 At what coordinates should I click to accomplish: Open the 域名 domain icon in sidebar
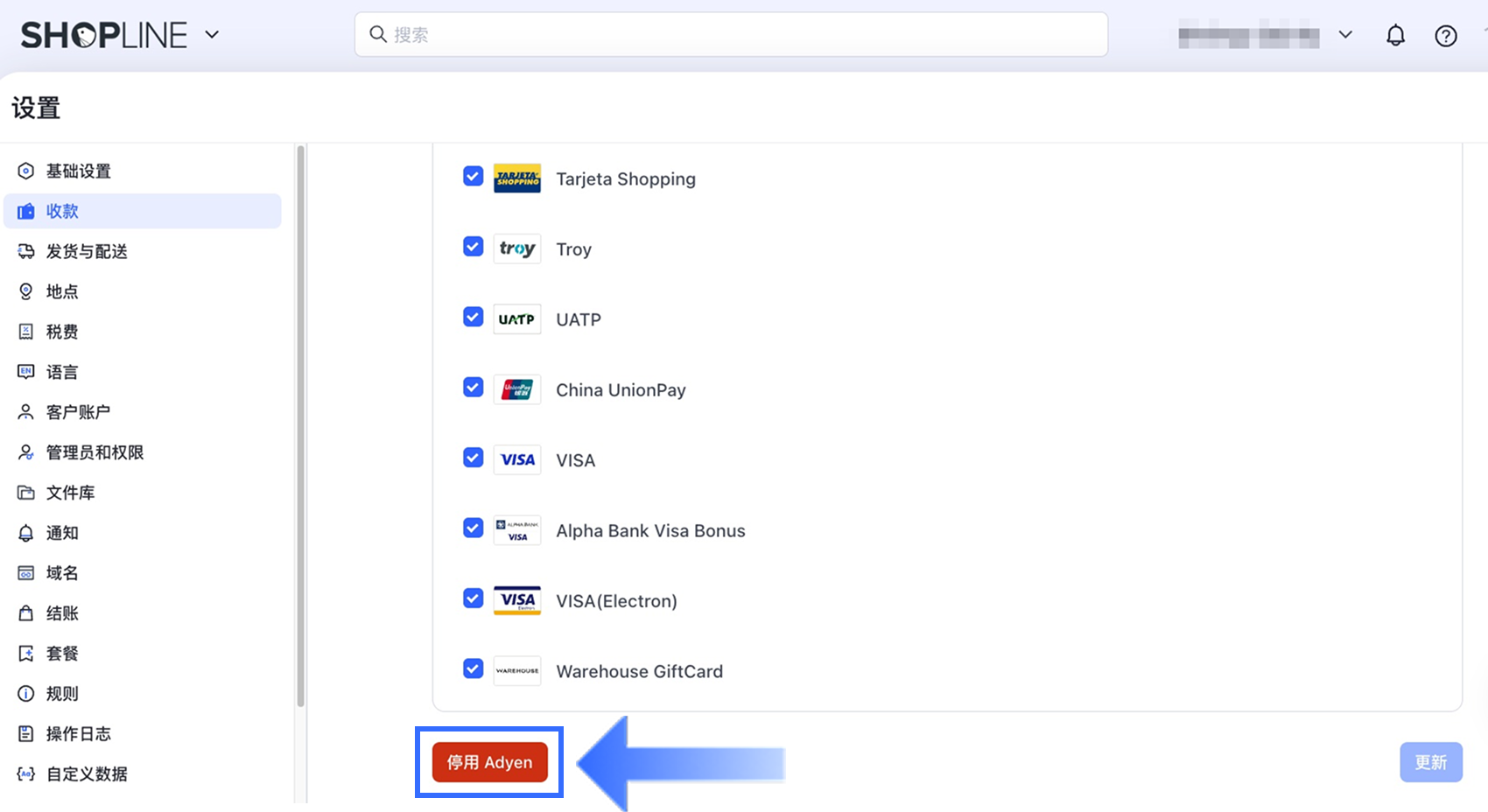(26, 573)
